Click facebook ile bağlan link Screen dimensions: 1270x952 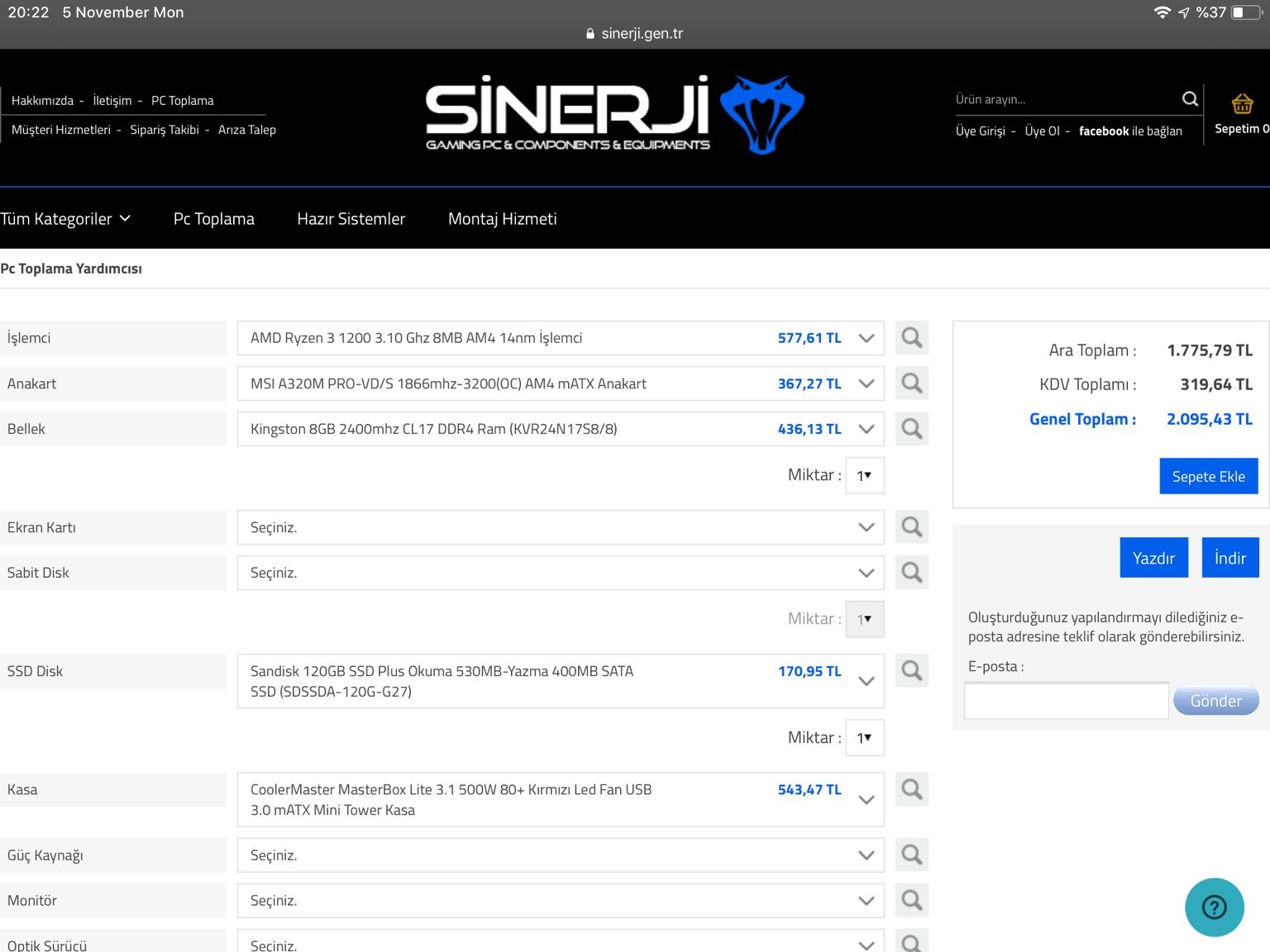[1130, 131]
